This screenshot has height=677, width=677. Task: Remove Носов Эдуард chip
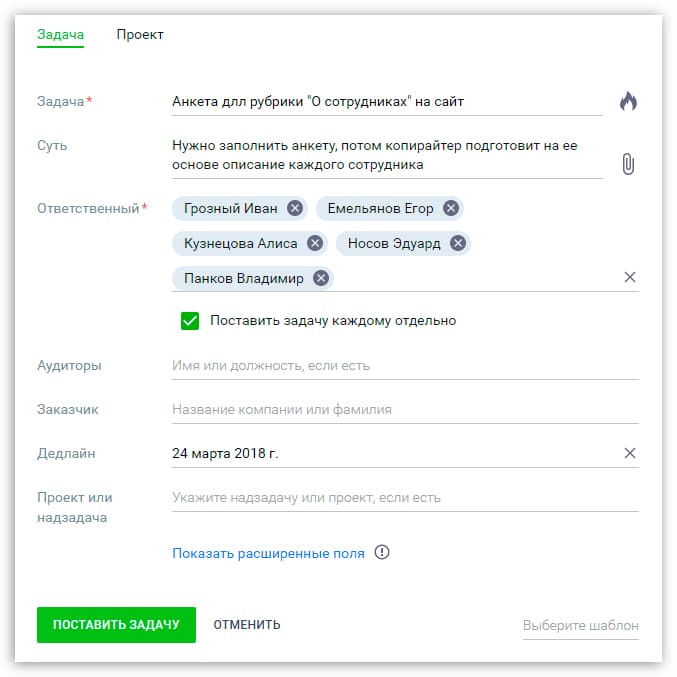point(457,243)
